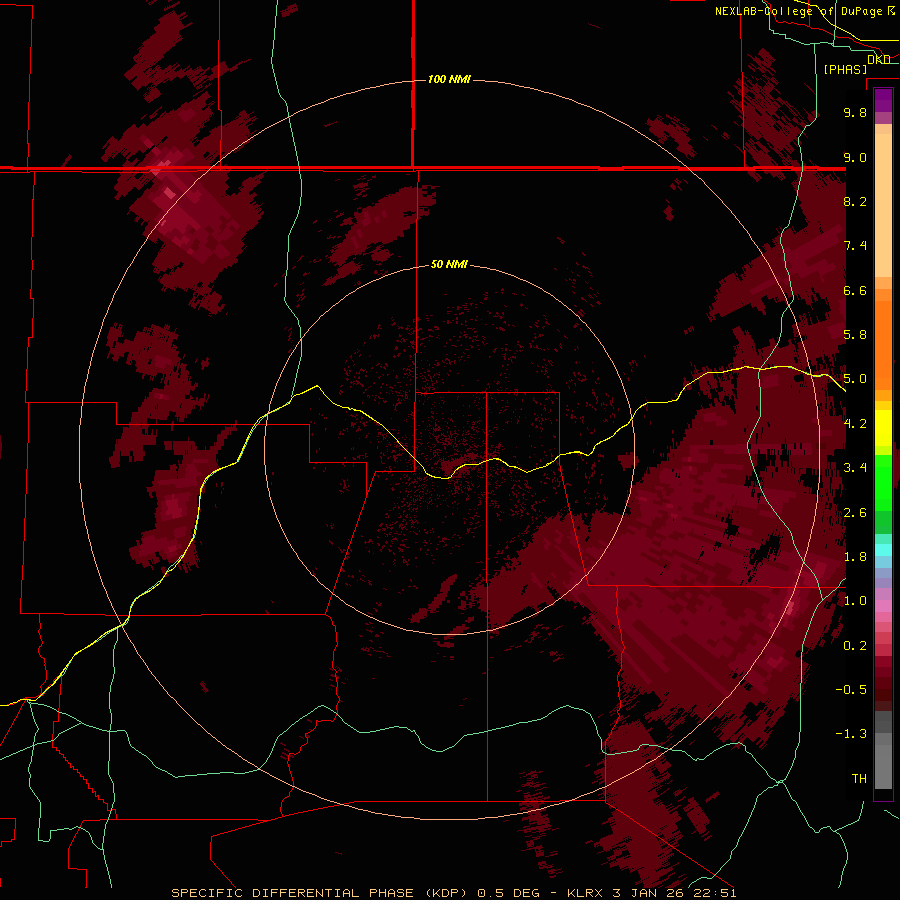Image resolution: width=900 pixels, height=900 pixels.
Task: Click the -1.3 value on the scale
Action: pyautogui.click(x=851, y=734)
